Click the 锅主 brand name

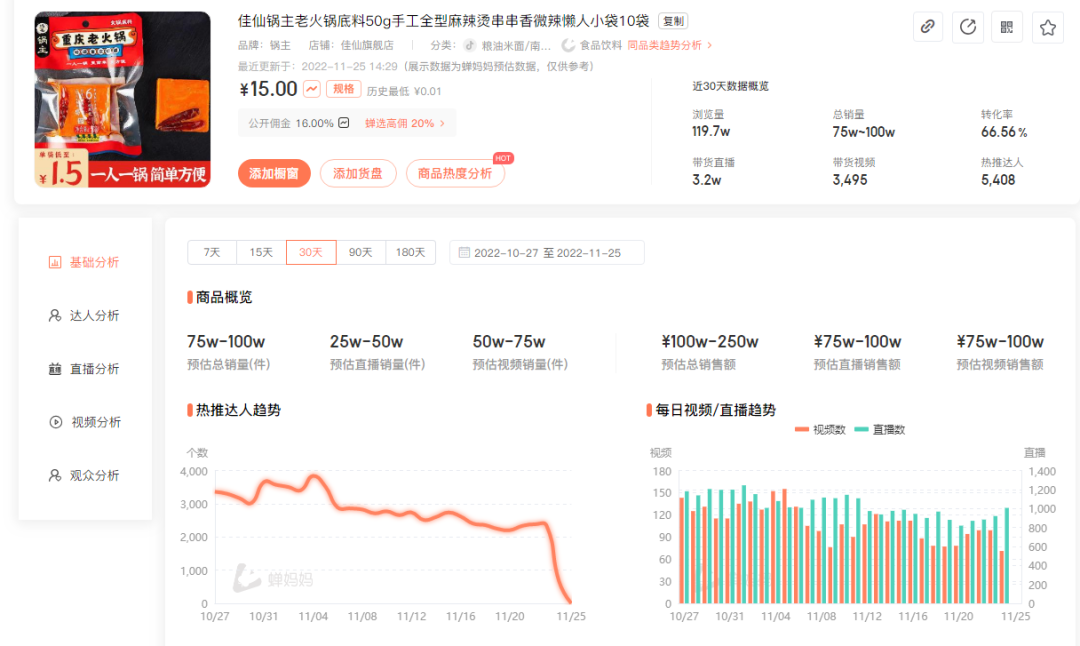[x=280, y=45]
